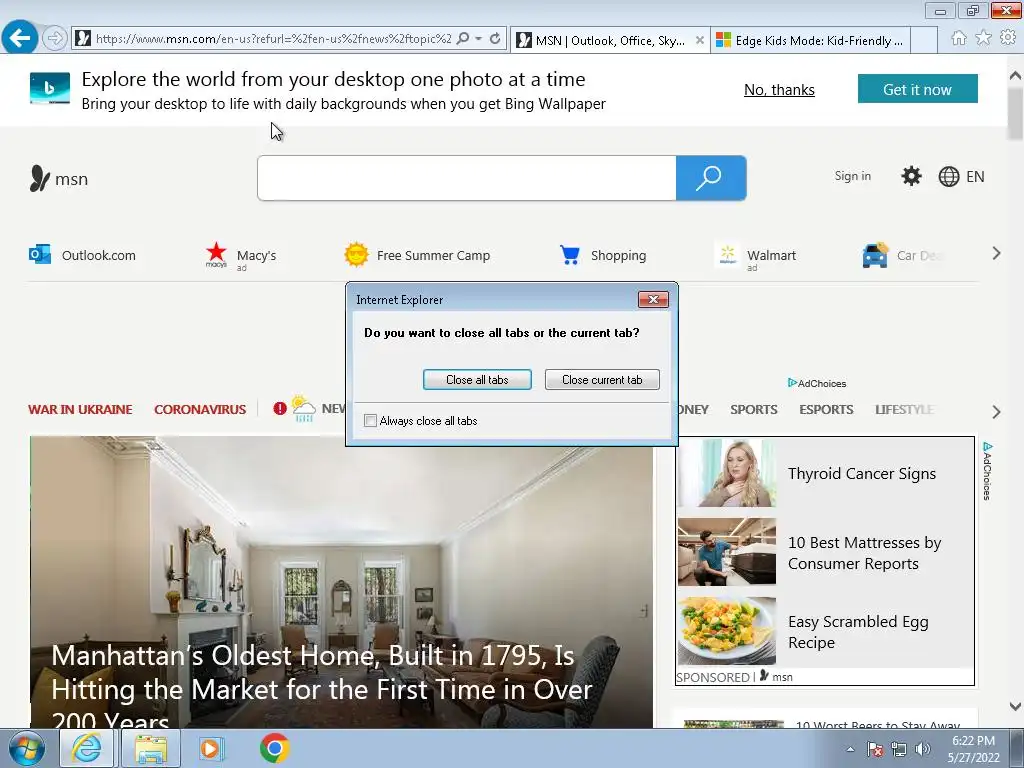Click the address bar search magnifier icon

pos(463,39)
